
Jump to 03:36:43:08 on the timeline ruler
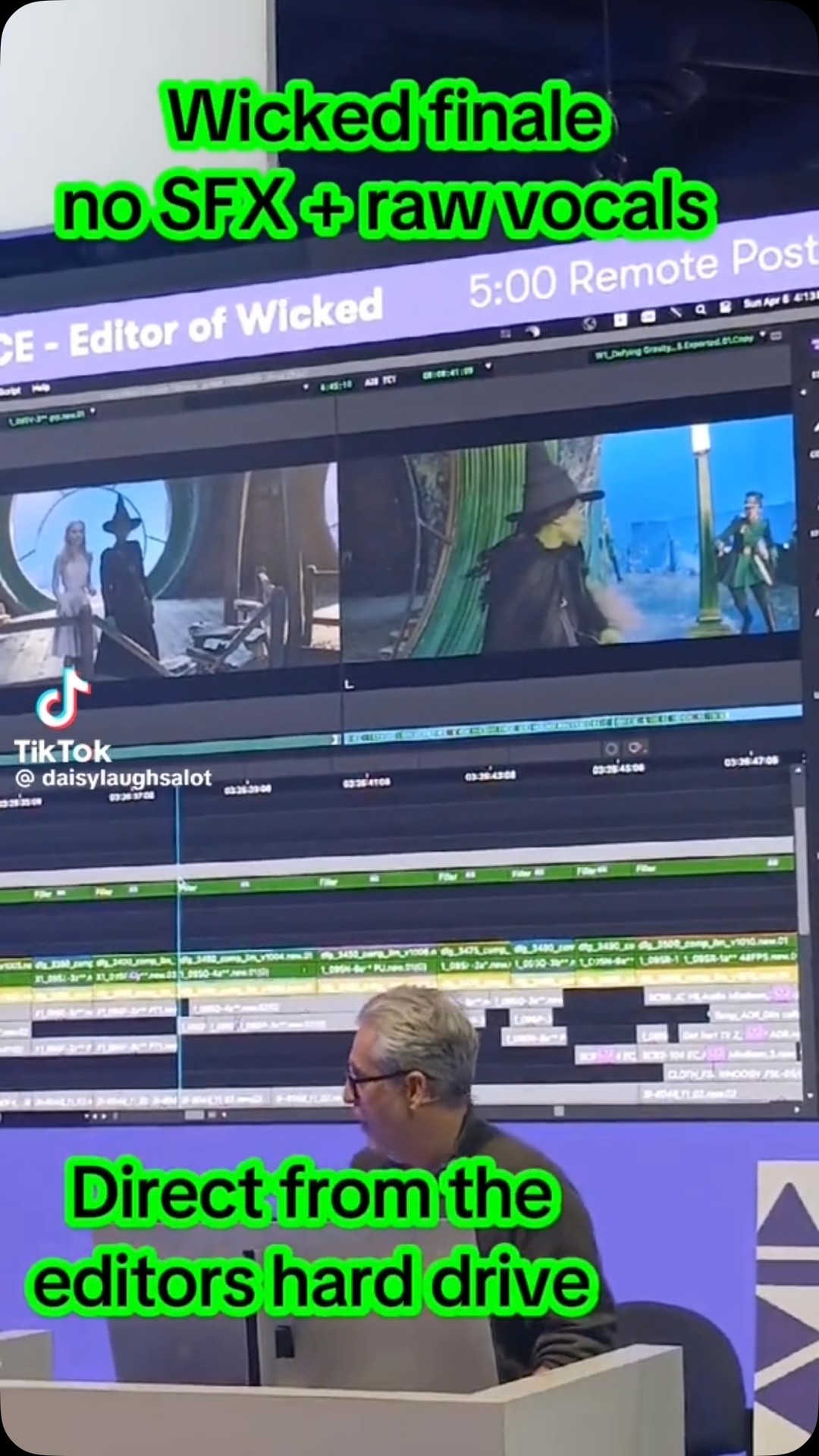[491, 774]
